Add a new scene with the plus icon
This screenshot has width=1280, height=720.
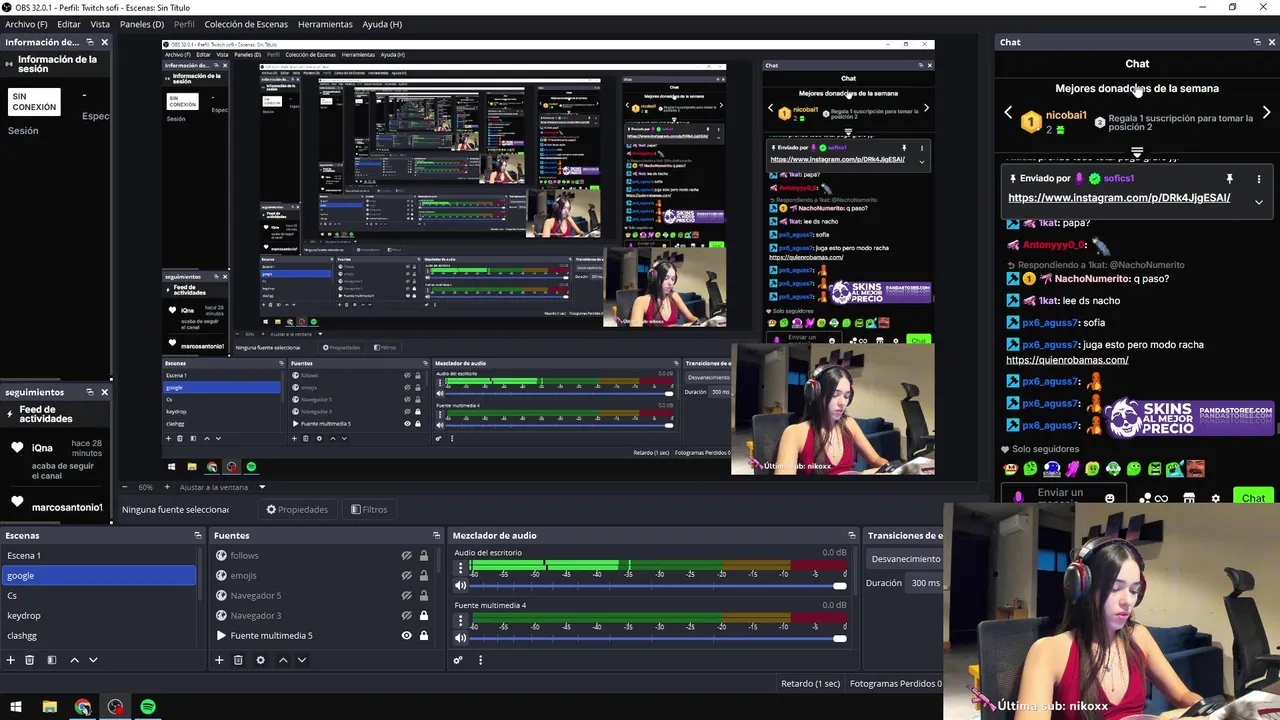(x=11, y=660)
